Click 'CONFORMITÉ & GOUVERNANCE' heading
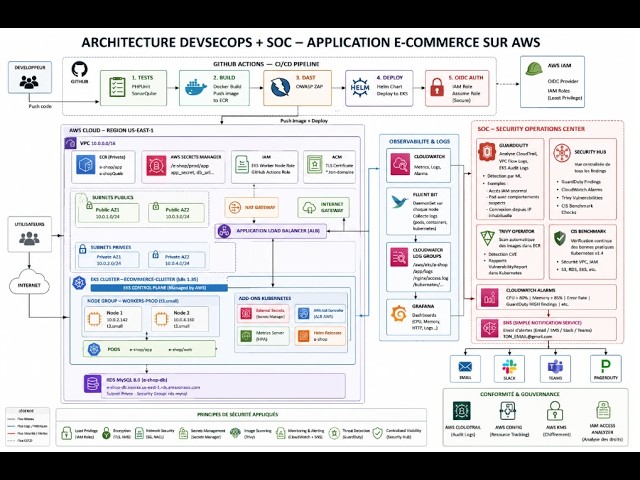Viewport: 640px width, 480px height. pos(520,394)
